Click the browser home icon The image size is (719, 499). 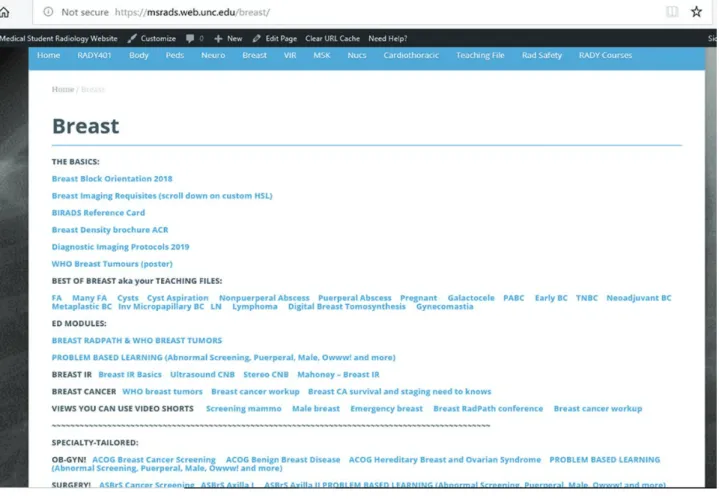tap(4, 12)
